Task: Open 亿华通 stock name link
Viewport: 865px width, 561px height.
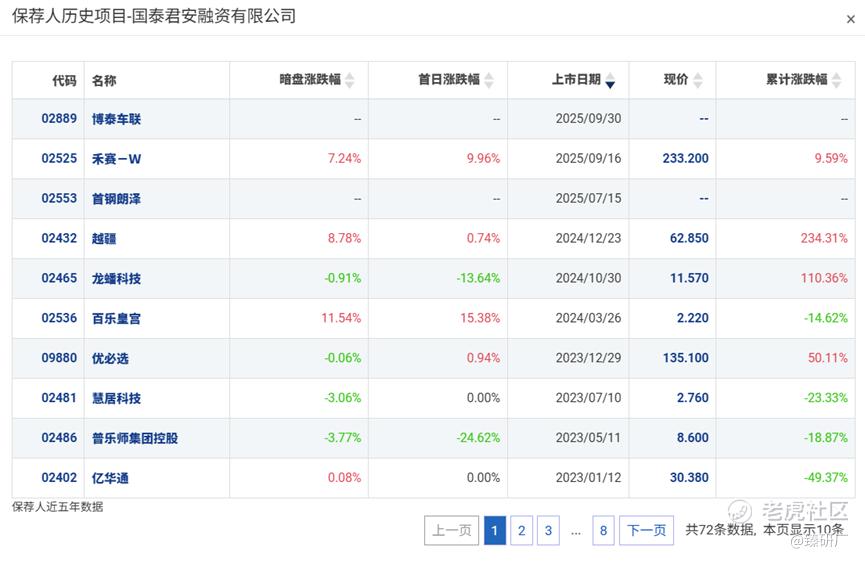Action: coord(110,478)
